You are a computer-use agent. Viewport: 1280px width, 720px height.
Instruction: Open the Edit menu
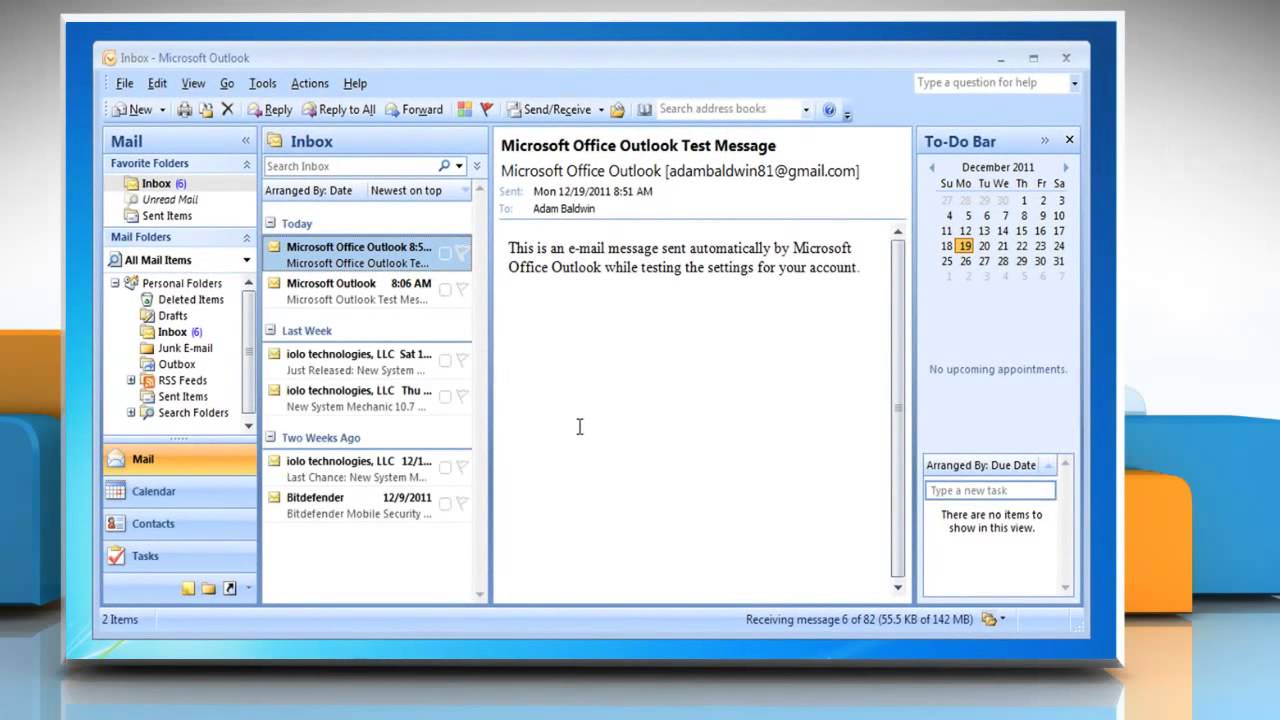pyautogui.click(x=157, y=84)
